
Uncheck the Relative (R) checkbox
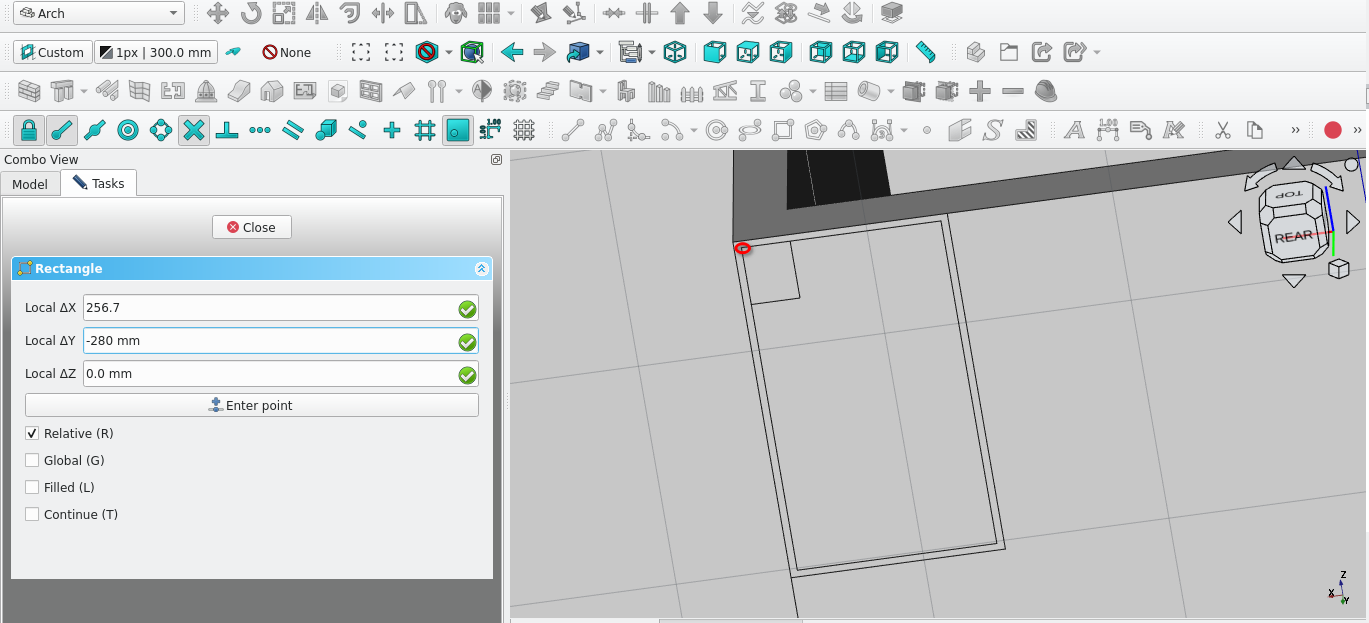[32, 434]
